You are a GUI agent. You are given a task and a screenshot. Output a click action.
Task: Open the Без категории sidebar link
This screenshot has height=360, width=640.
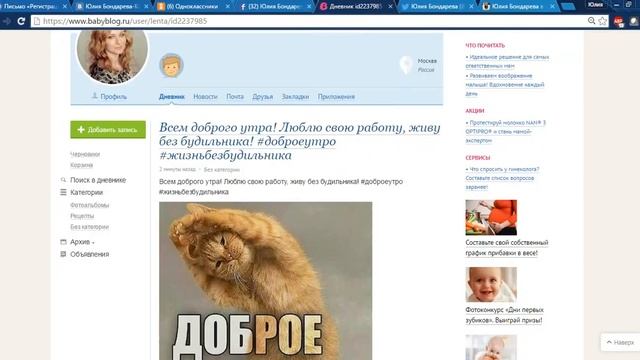tap(89, 227)
